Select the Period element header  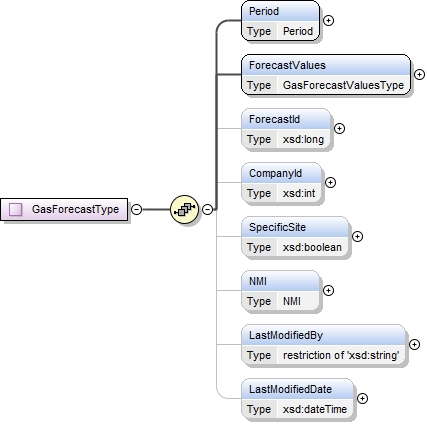coord(280,11)
